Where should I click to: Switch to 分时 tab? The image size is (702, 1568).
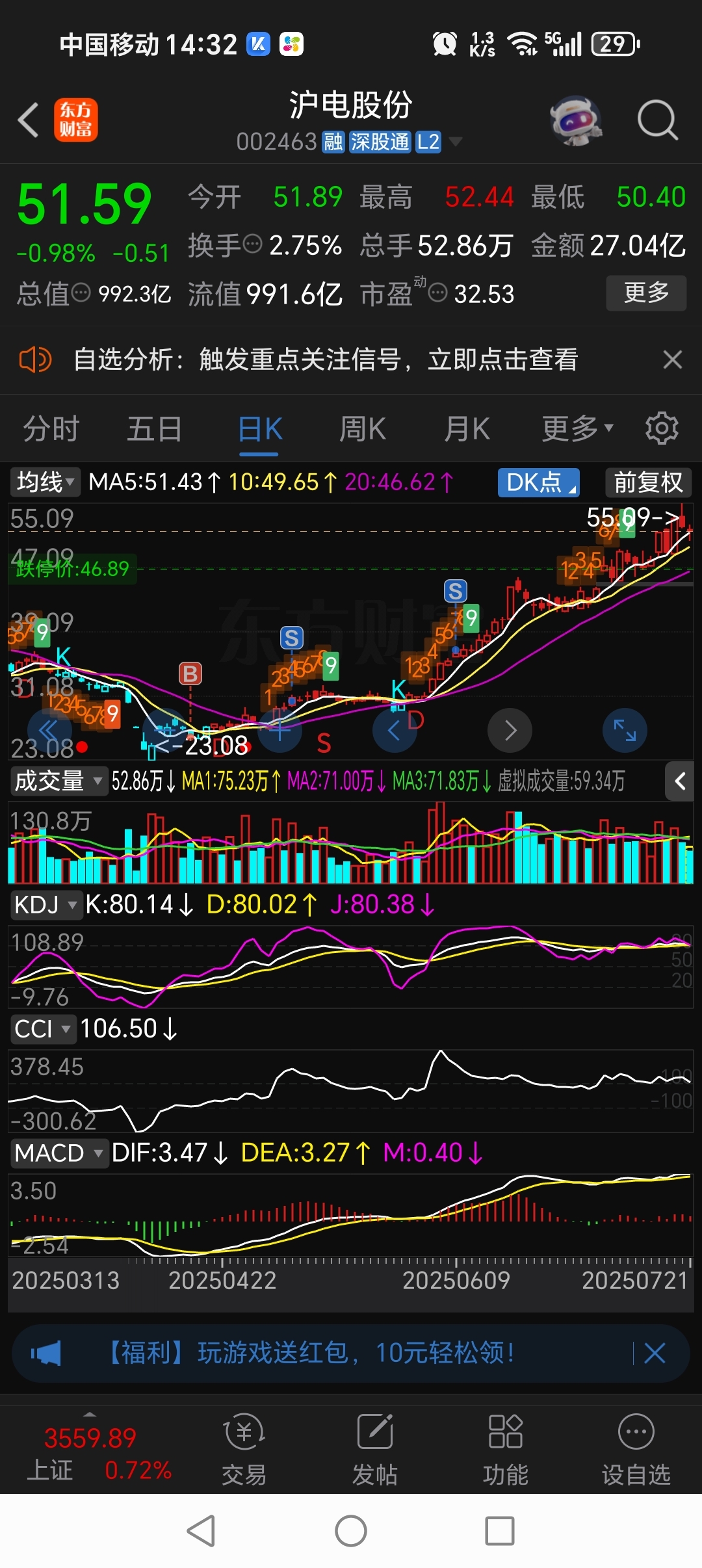[x=51, y=428]
